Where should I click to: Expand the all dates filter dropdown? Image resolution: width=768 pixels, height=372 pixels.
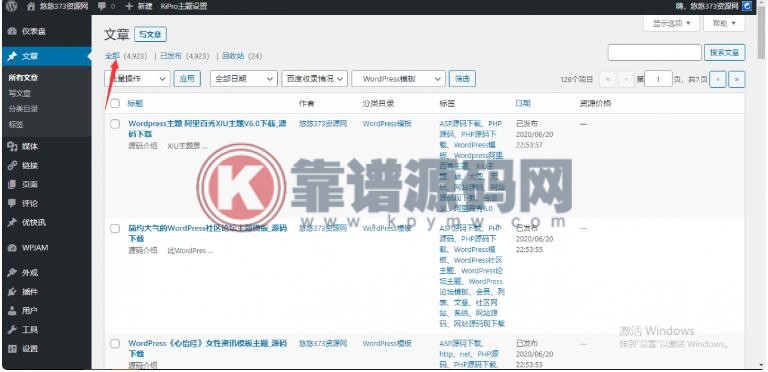(244, 79)
